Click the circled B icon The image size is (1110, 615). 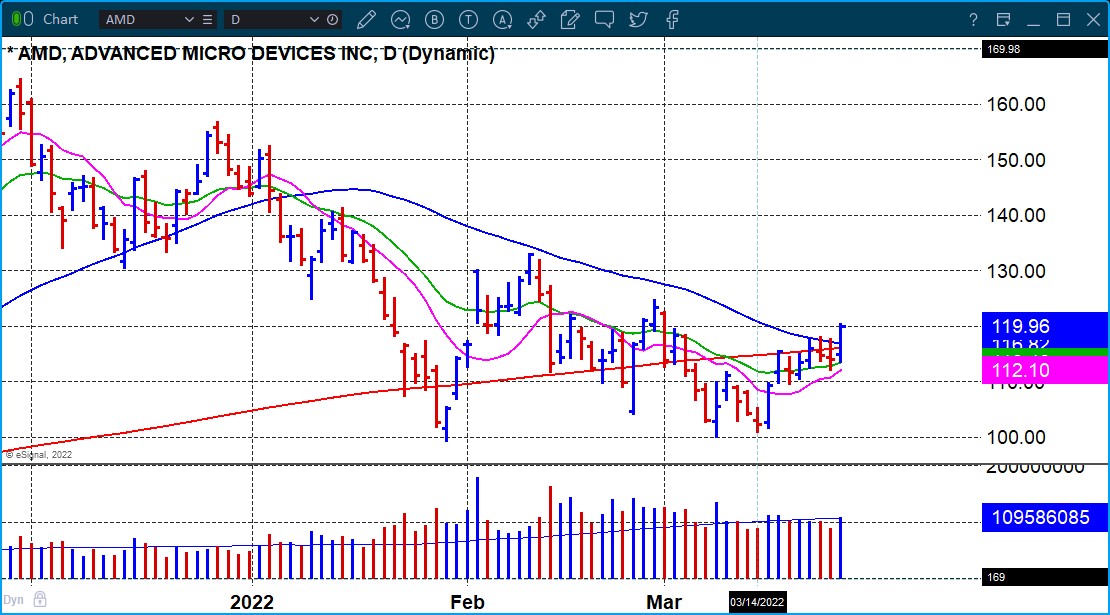point(435,20)
